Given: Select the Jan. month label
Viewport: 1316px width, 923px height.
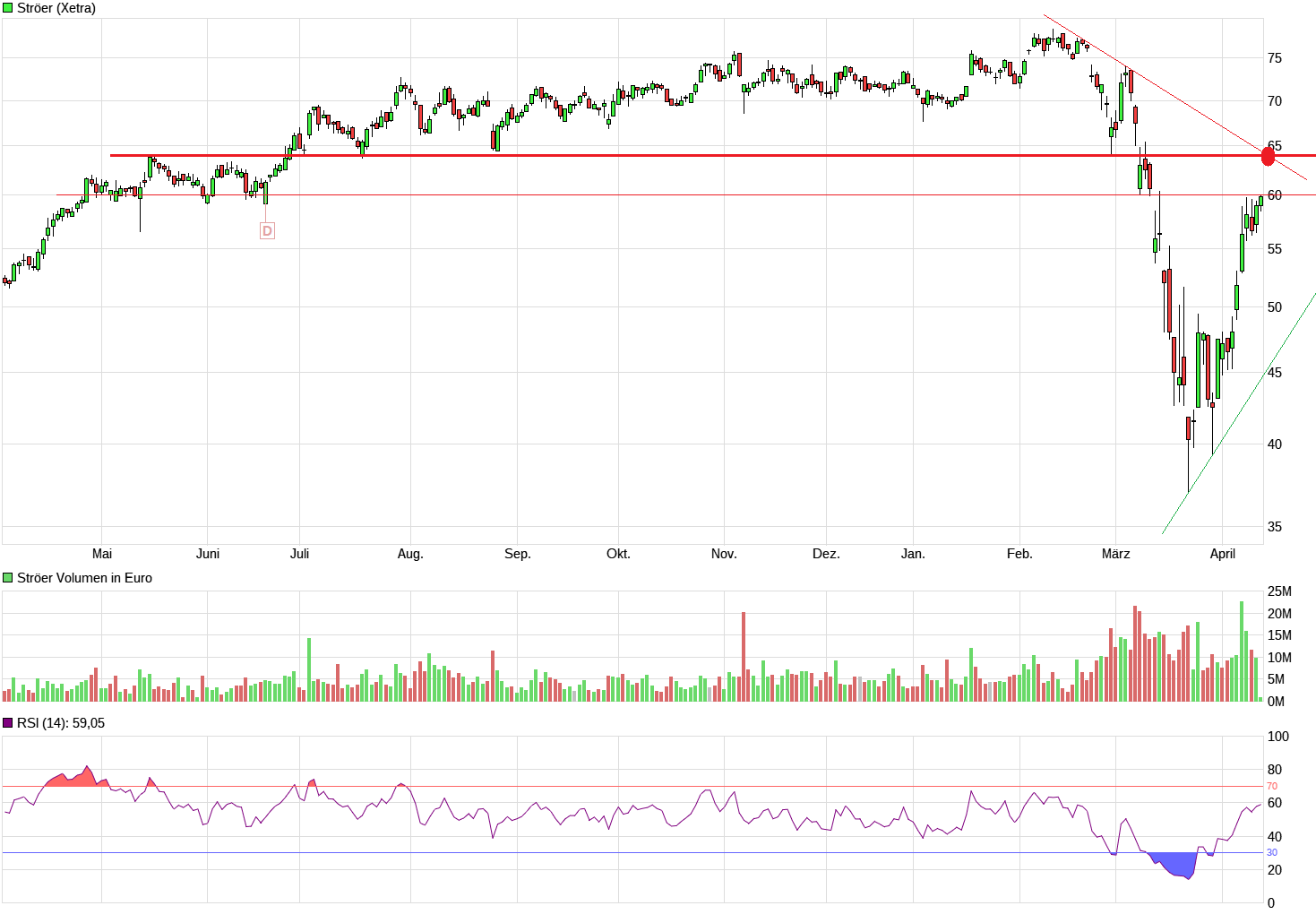Looking at the screenshot, I should (x=913, y=554).
